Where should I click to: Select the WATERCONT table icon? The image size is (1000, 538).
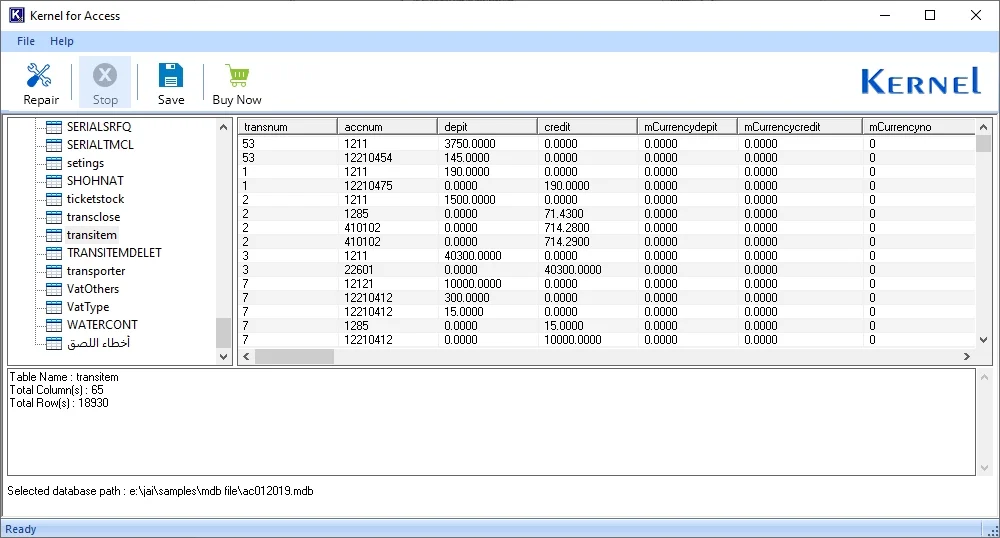(x=54, y=325)
